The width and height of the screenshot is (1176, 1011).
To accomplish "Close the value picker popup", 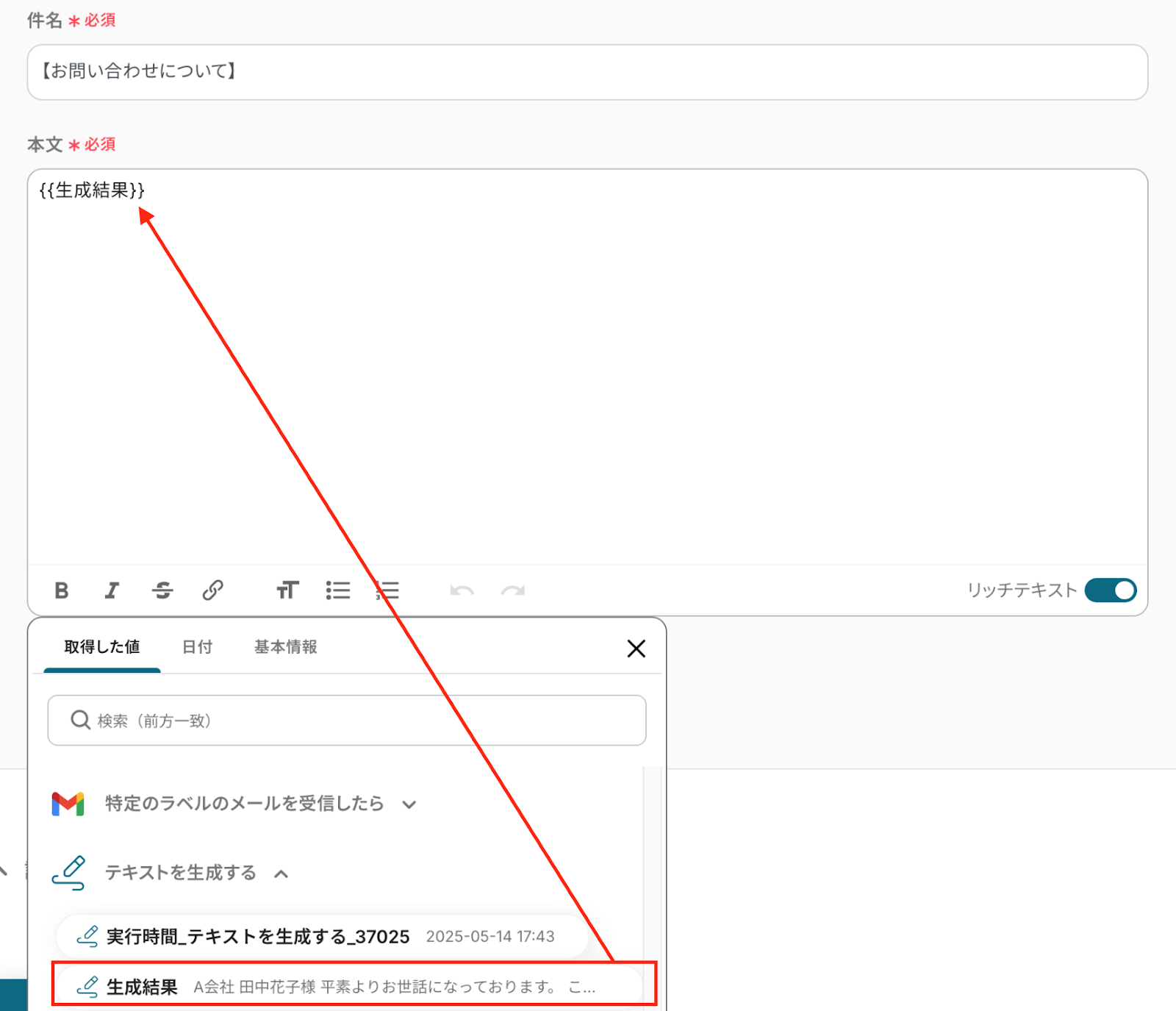I will [x=637, y=649].
